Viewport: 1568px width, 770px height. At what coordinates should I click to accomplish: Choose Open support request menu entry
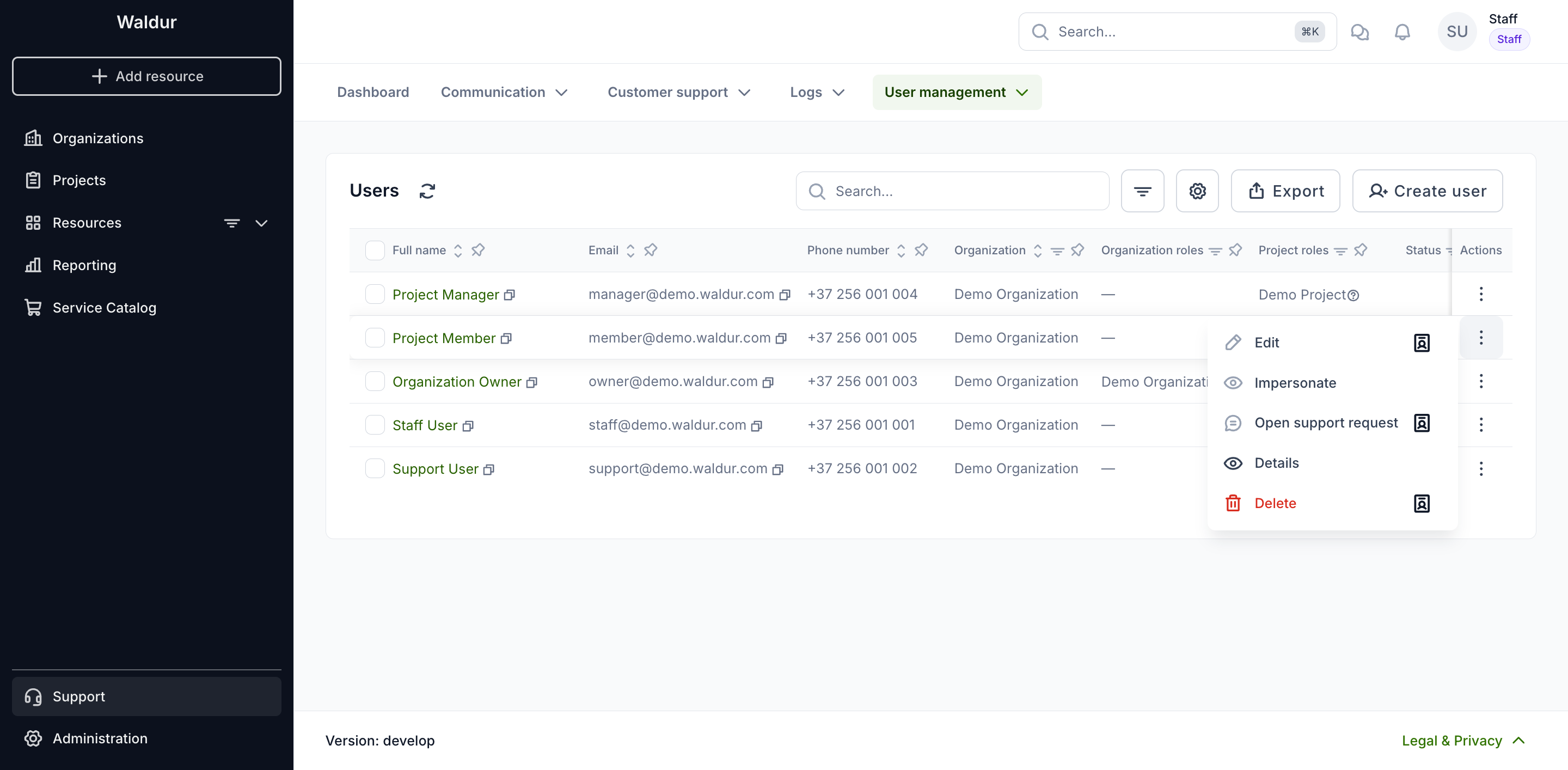[x=1331, y=423]
